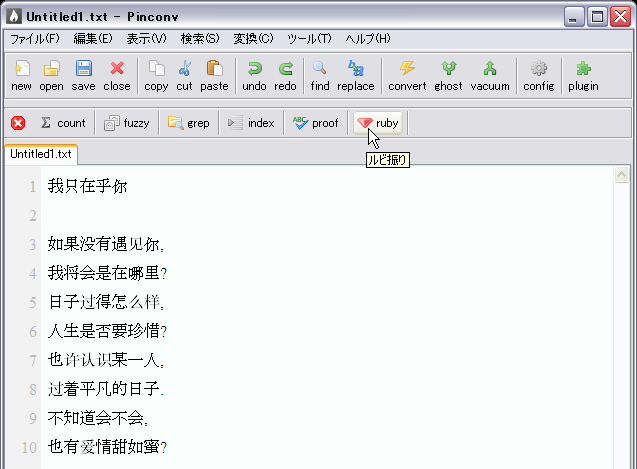Open the 変換(C) menu
This screenshot has width=637, height=469.
pos(253,39)
